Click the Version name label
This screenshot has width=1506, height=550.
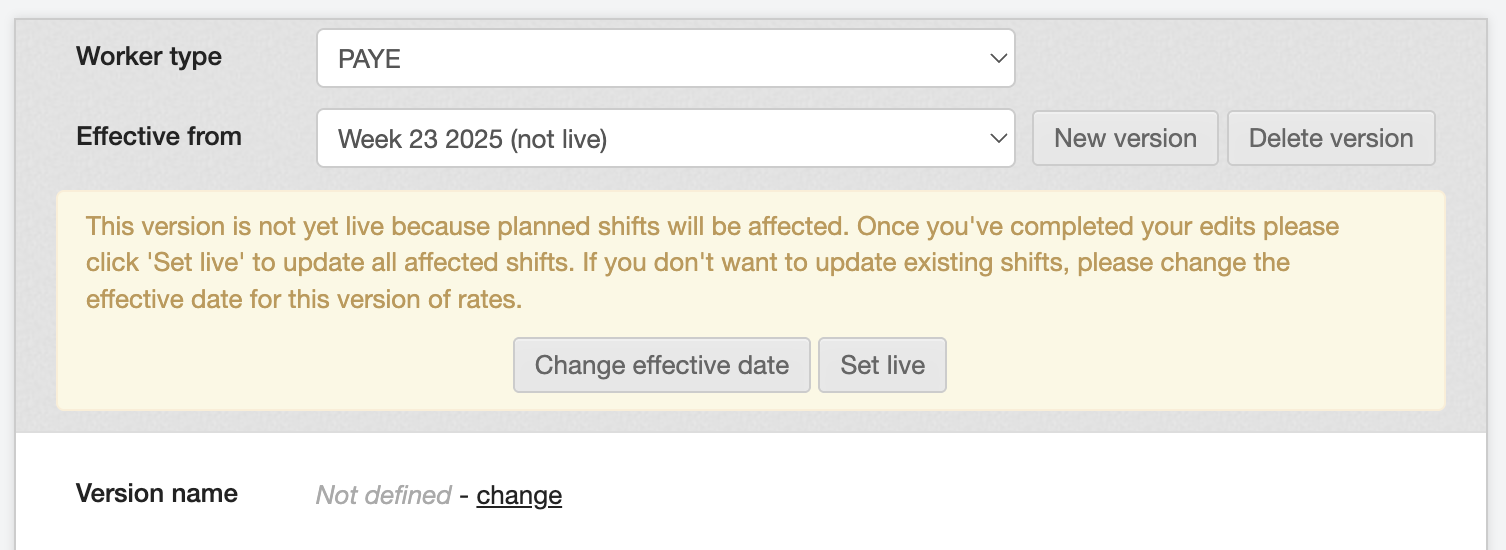(x=157, y=493)
